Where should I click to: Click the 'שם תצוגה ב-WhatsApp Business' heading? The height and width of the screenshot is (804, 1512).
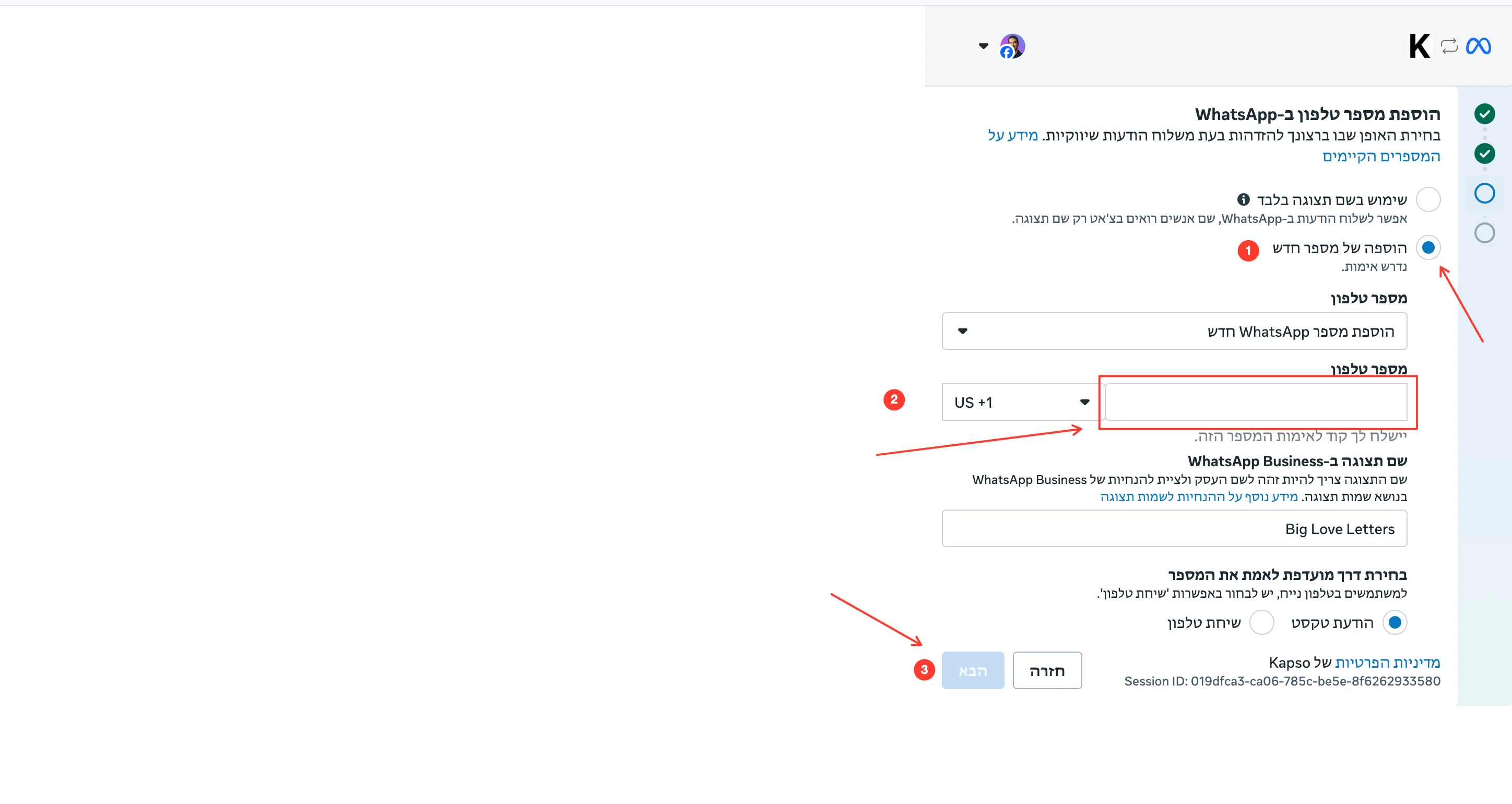point(1297,460)
